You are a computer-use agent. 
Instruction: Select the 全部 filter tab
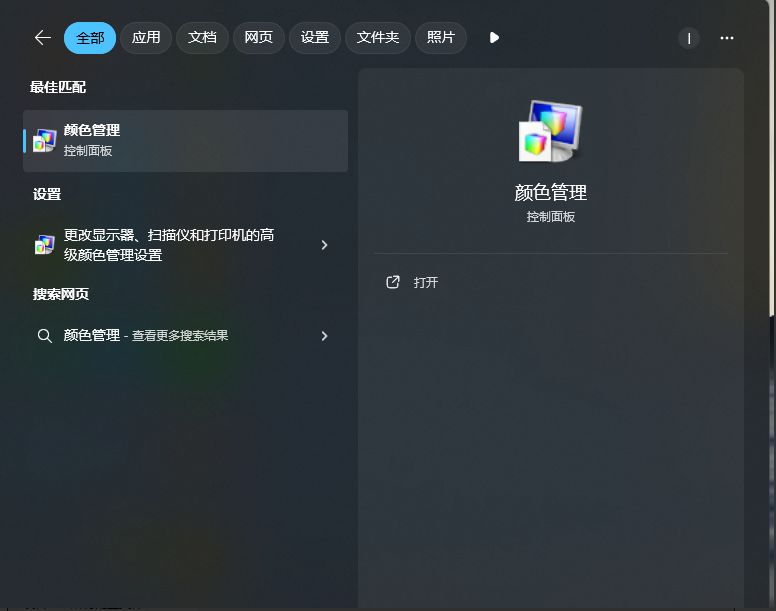90,38
